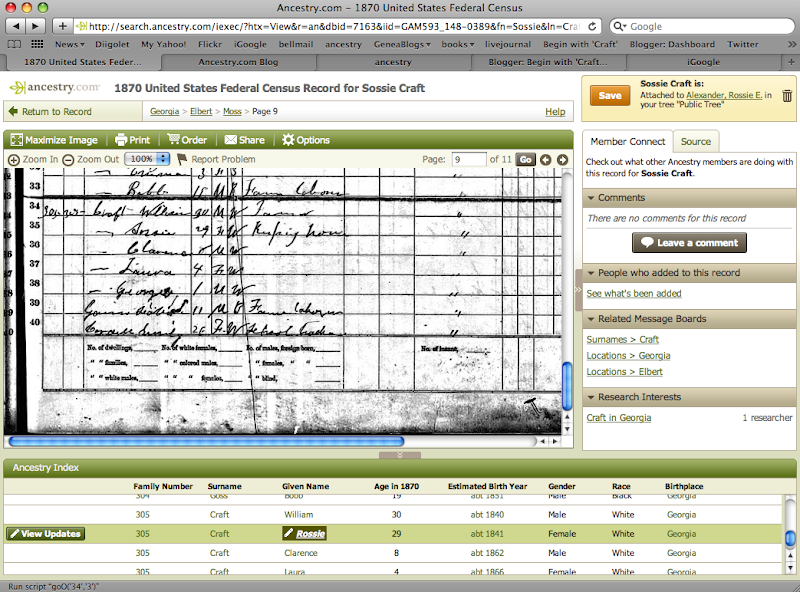Click See what's been added link
The width and height of the screenshot is (800, 592).
click(x=634, y=293)
